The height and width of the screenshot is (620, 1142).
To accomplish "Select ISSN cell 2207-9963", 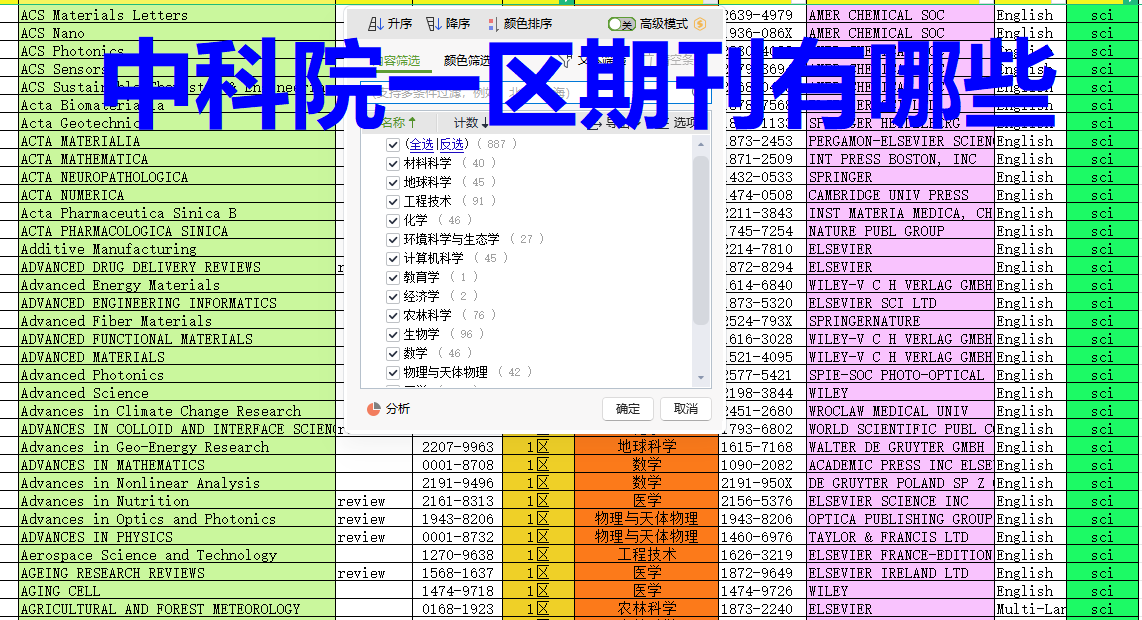I will click(457, 447).
